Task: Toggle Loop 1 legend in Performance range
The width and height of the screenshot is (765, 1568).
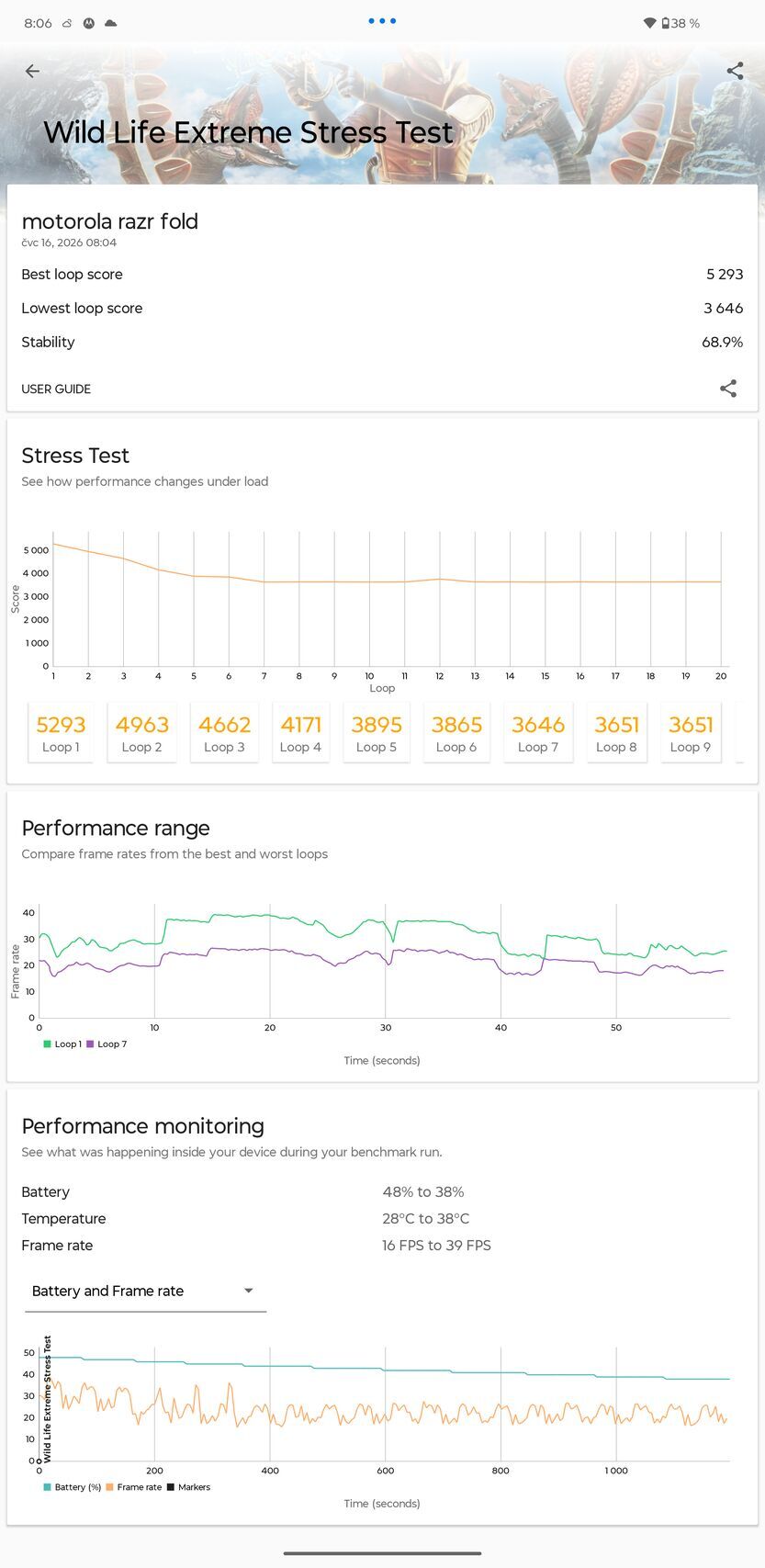Action: (x=62, y=1043)
